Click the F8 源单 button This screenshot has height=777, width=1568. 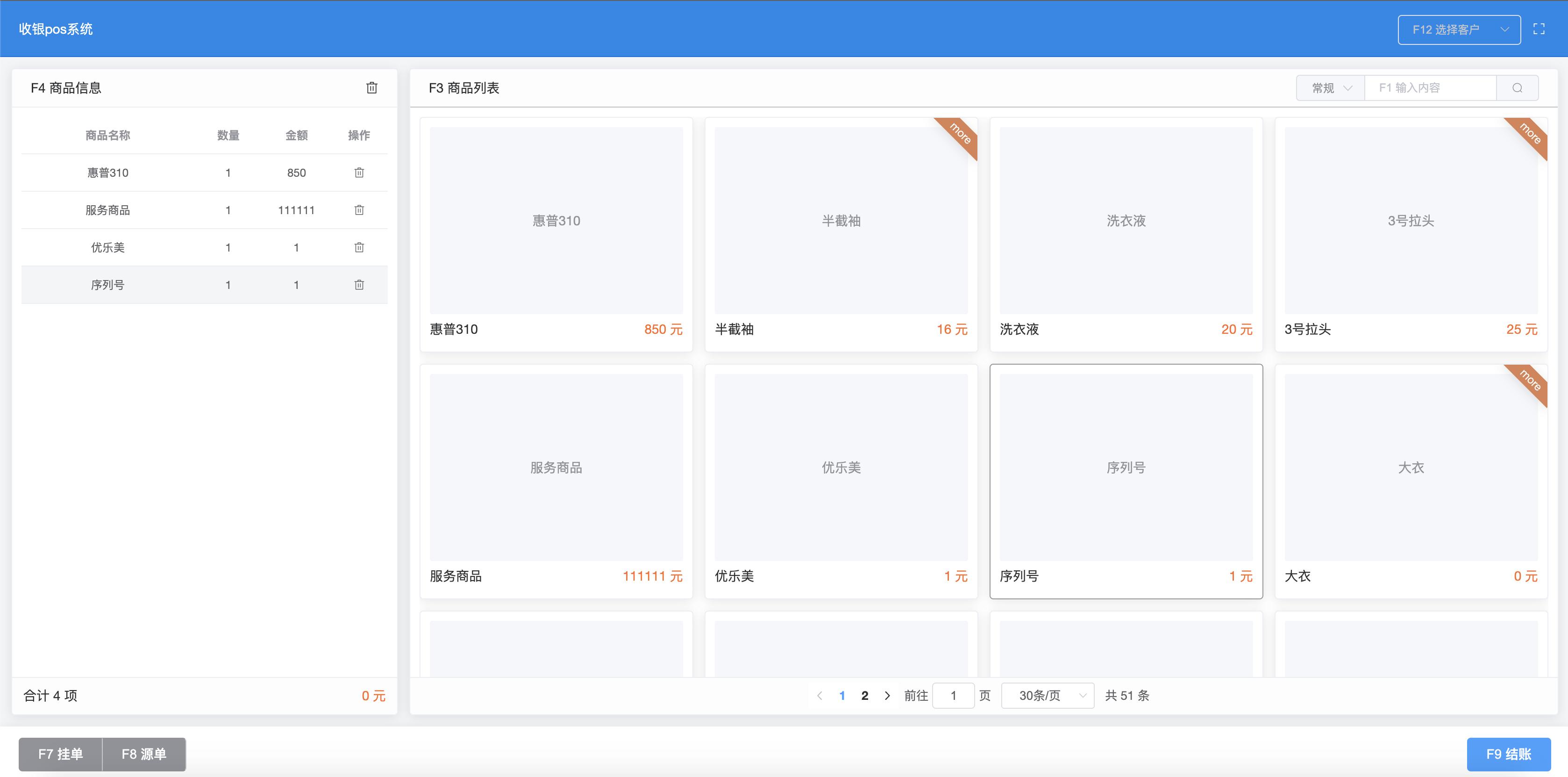pyautogui.click(x=143, y=754)
